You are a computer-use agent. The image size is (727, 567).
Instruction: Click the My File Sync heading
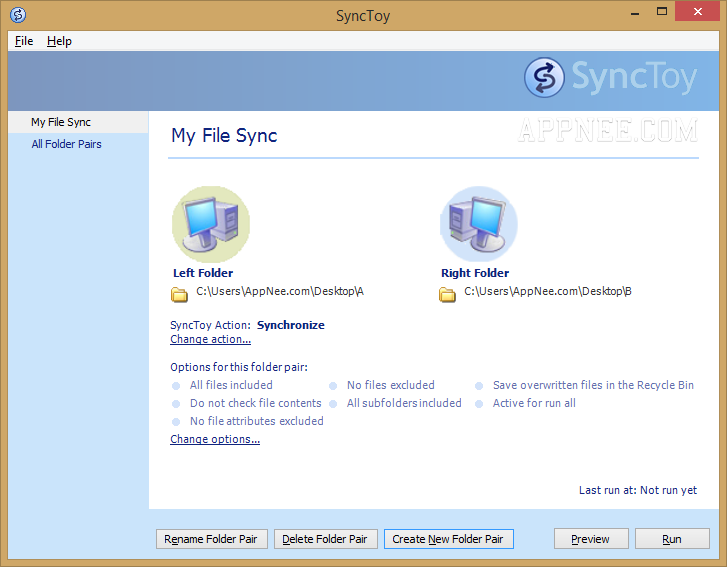click(x=224, y=136)
